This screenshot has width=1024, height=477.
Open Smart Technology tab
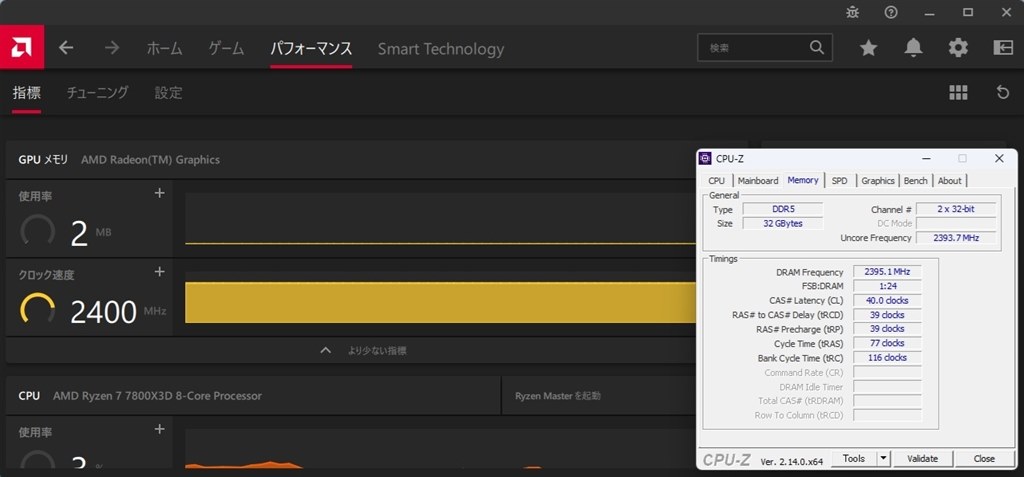441,49
